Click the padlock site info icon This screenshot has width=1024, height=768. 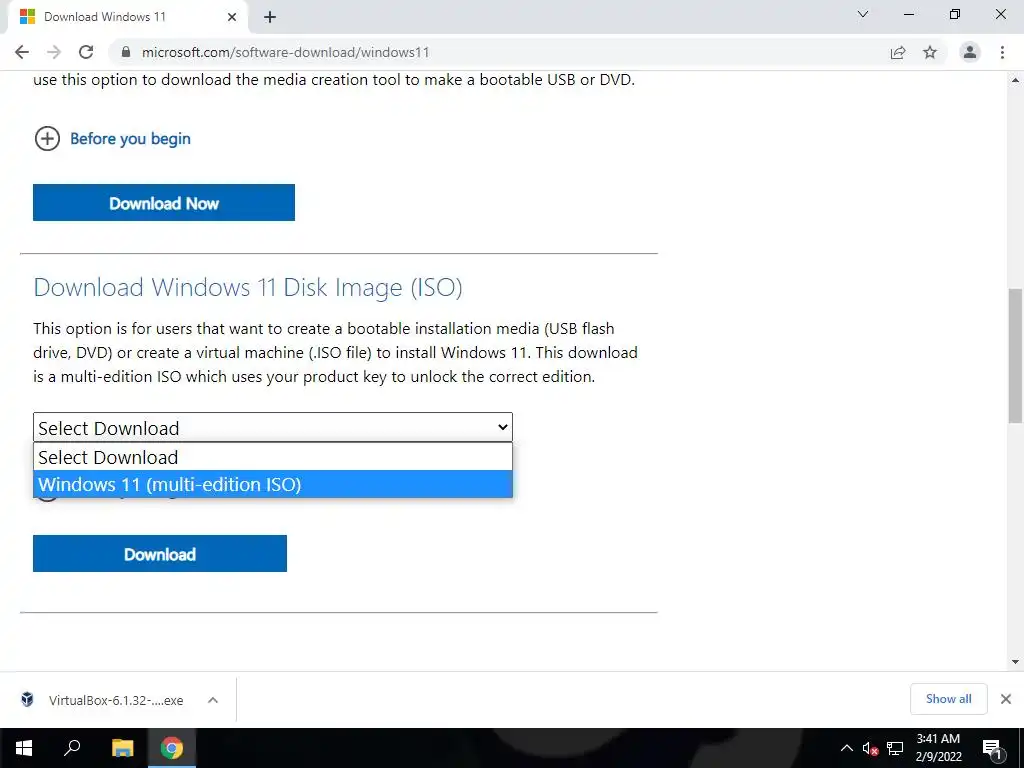126,52
